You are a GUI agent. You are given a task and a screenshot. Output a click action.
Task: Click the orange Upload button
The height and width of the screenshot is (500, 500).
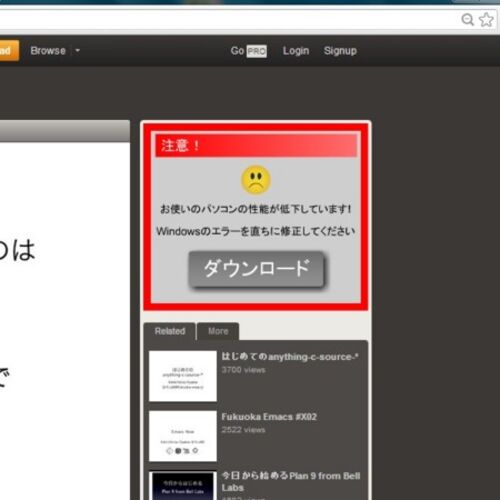[x=9, y=51]
